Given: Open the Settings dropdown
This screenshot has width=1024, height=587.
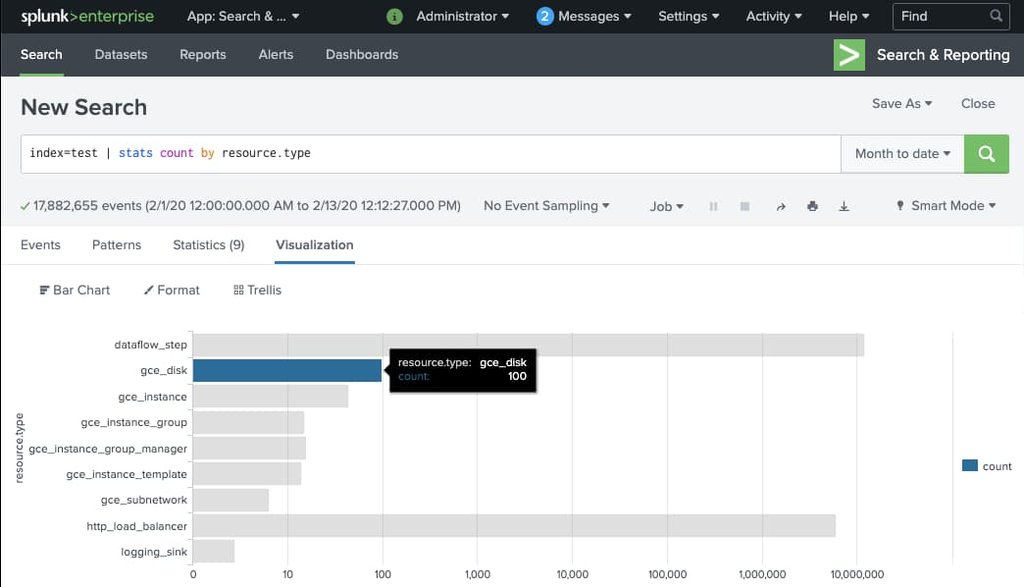Looking at the screenshot, I should click(x=688, y=16).
